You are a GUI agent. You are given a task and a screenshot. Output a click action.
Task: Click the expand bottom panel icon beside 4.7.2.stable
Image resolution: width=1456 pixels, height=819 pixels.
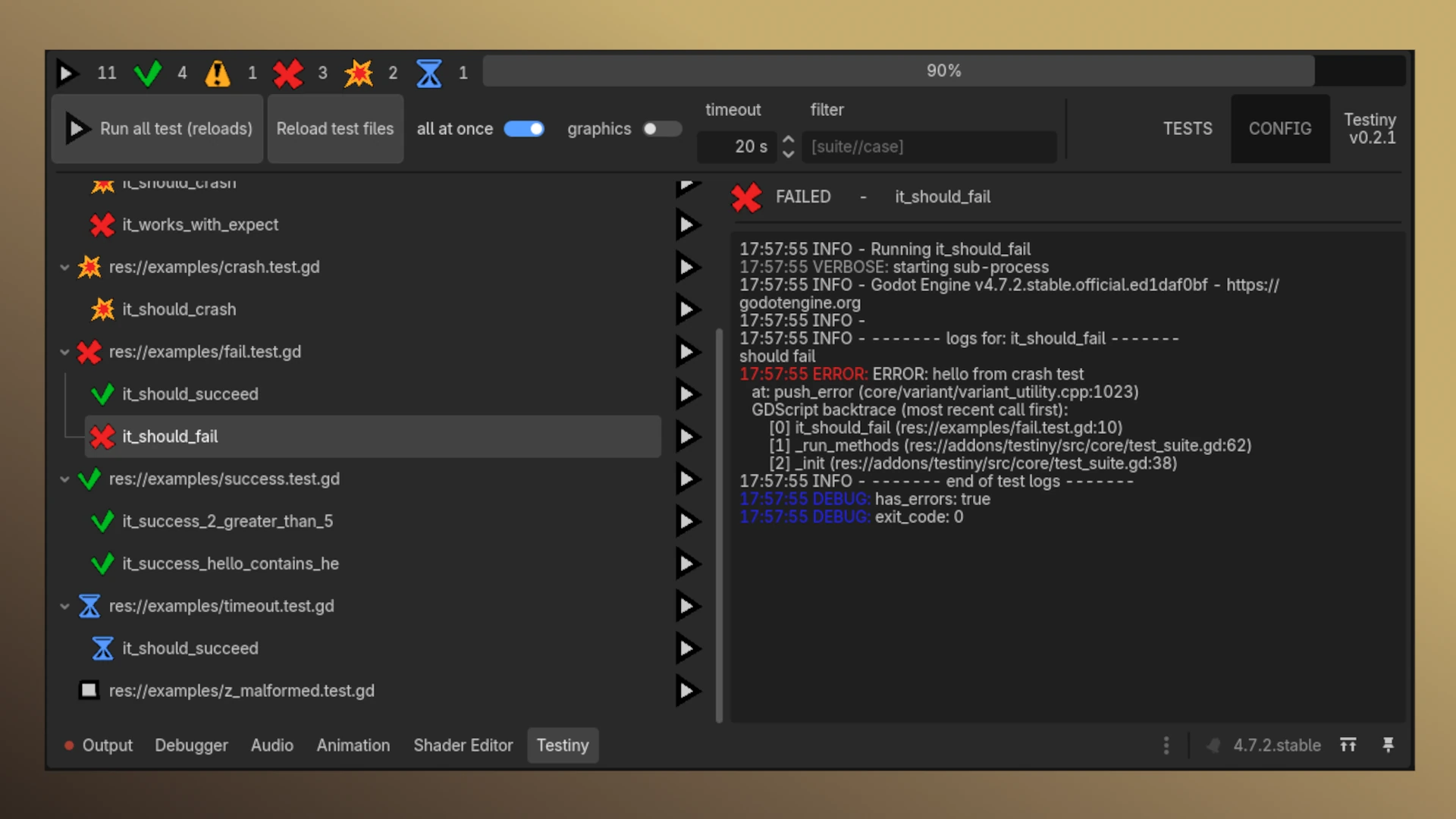1348,745
